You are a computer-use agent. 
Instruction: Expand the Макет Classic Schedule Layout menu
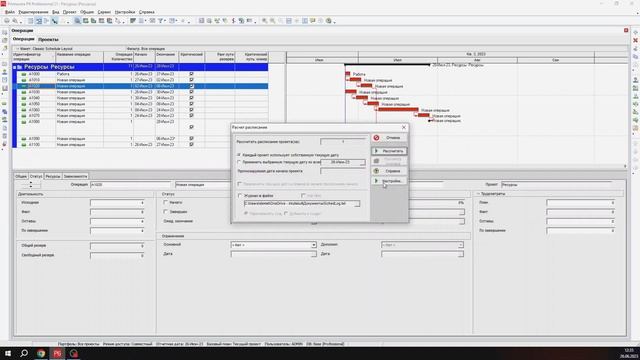coord(18,49)
